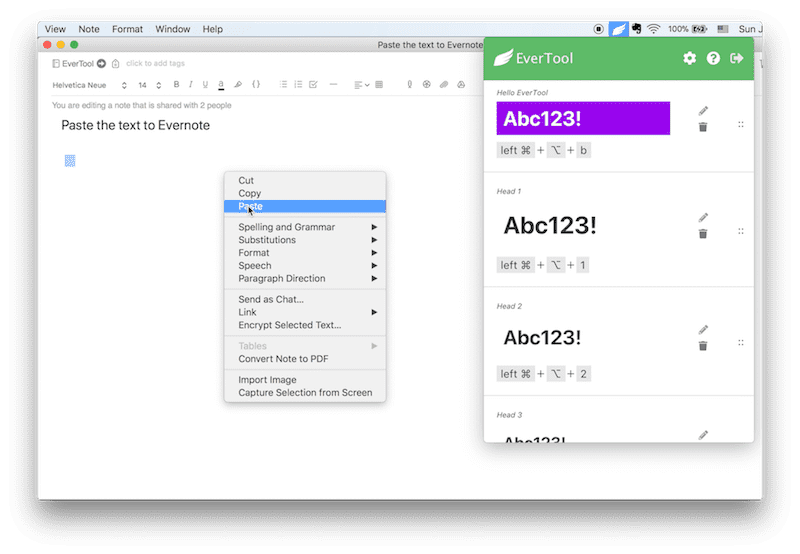Choose Cut from the context menu
Viewport: 800px width, 554px height.
(x=305, y=181)
